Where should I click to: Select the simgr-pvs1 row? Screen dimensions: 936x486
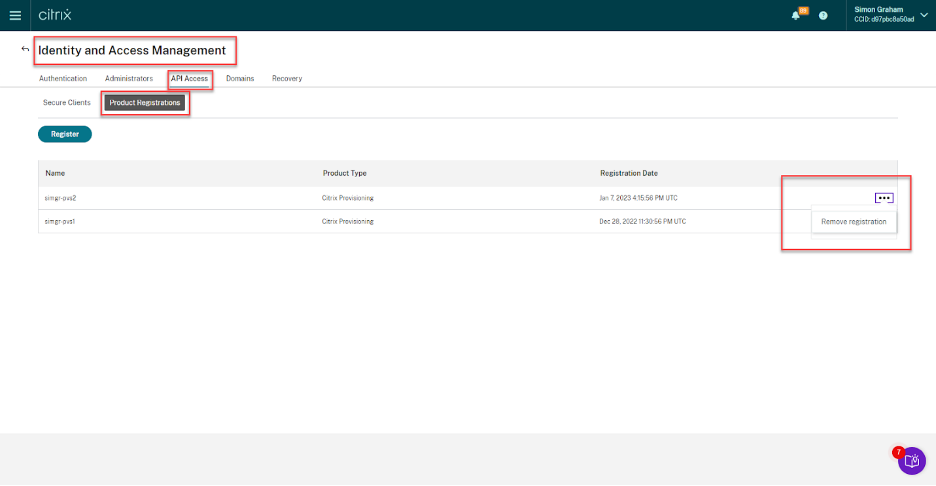pyautogui.click(x=61, y=221)
